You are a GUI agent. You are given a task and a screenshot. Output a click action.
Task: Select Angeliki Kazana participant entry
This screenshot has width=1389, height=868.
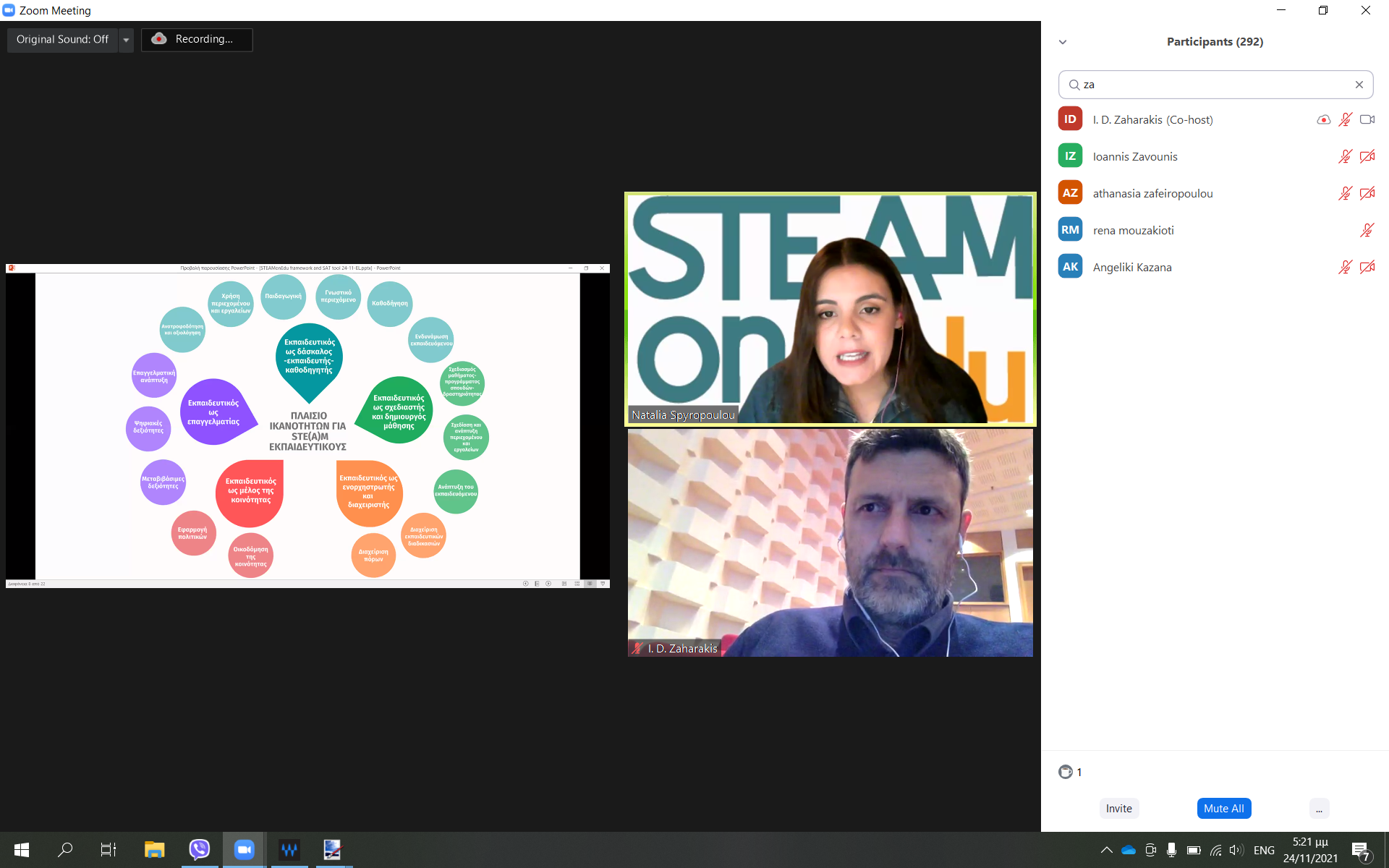tap(1132, 268)
